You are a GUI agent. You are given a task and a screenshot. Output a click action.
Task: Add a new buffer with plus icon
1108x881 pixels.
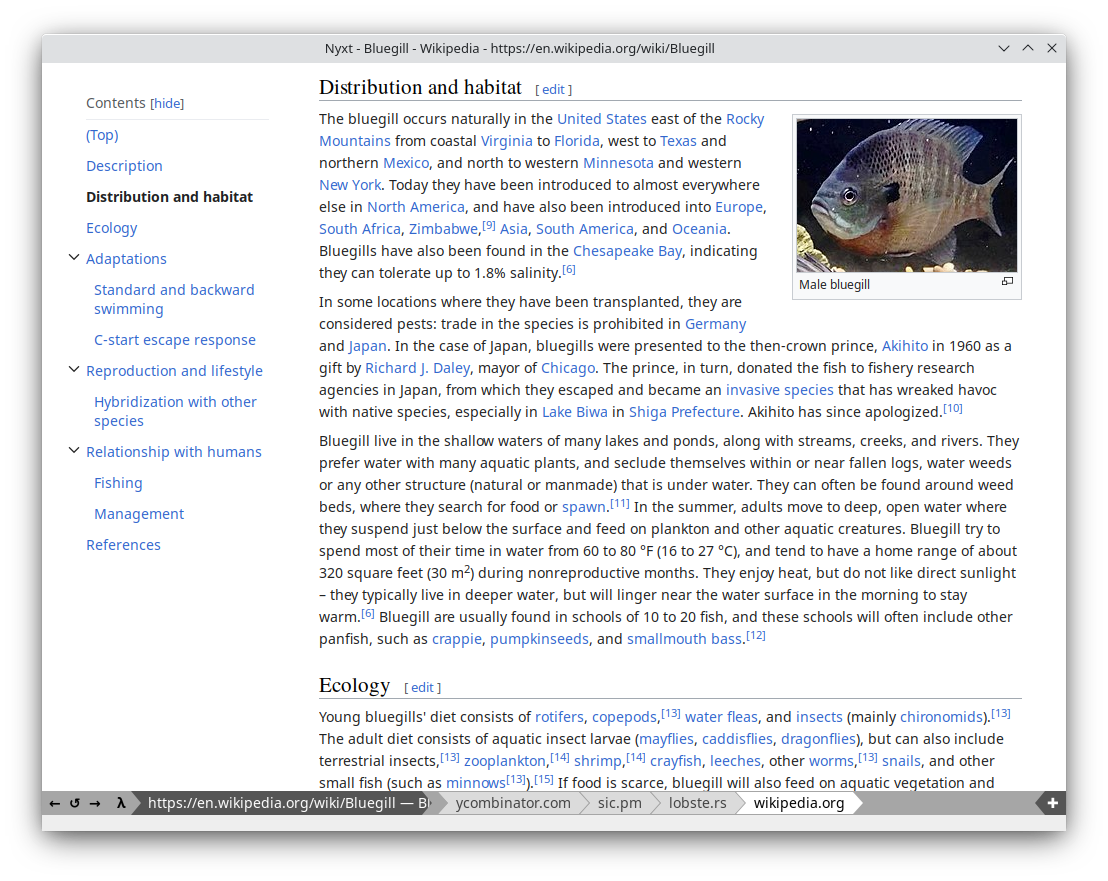point(1052,803)
